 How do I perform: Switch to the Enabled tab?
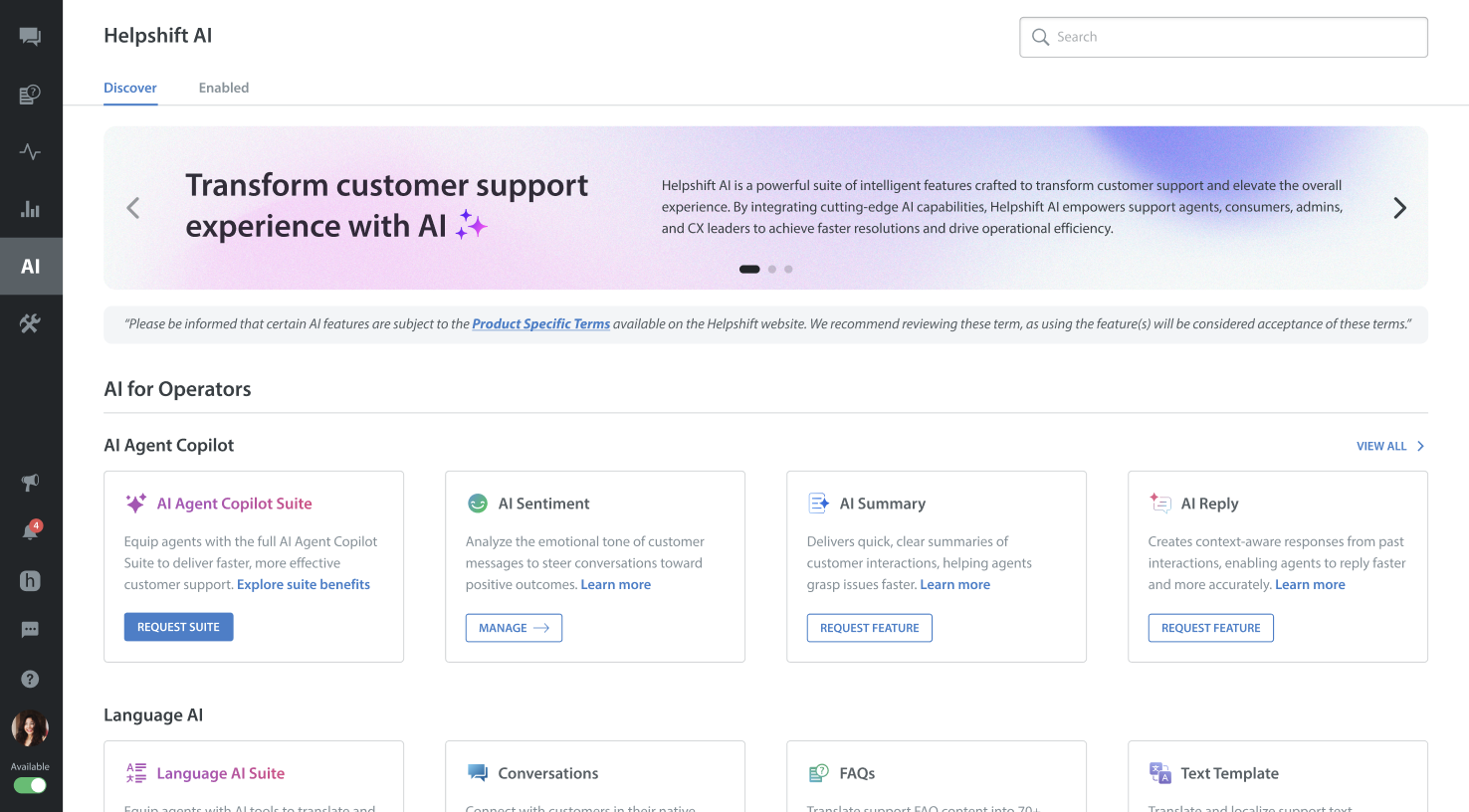point(224,88)
